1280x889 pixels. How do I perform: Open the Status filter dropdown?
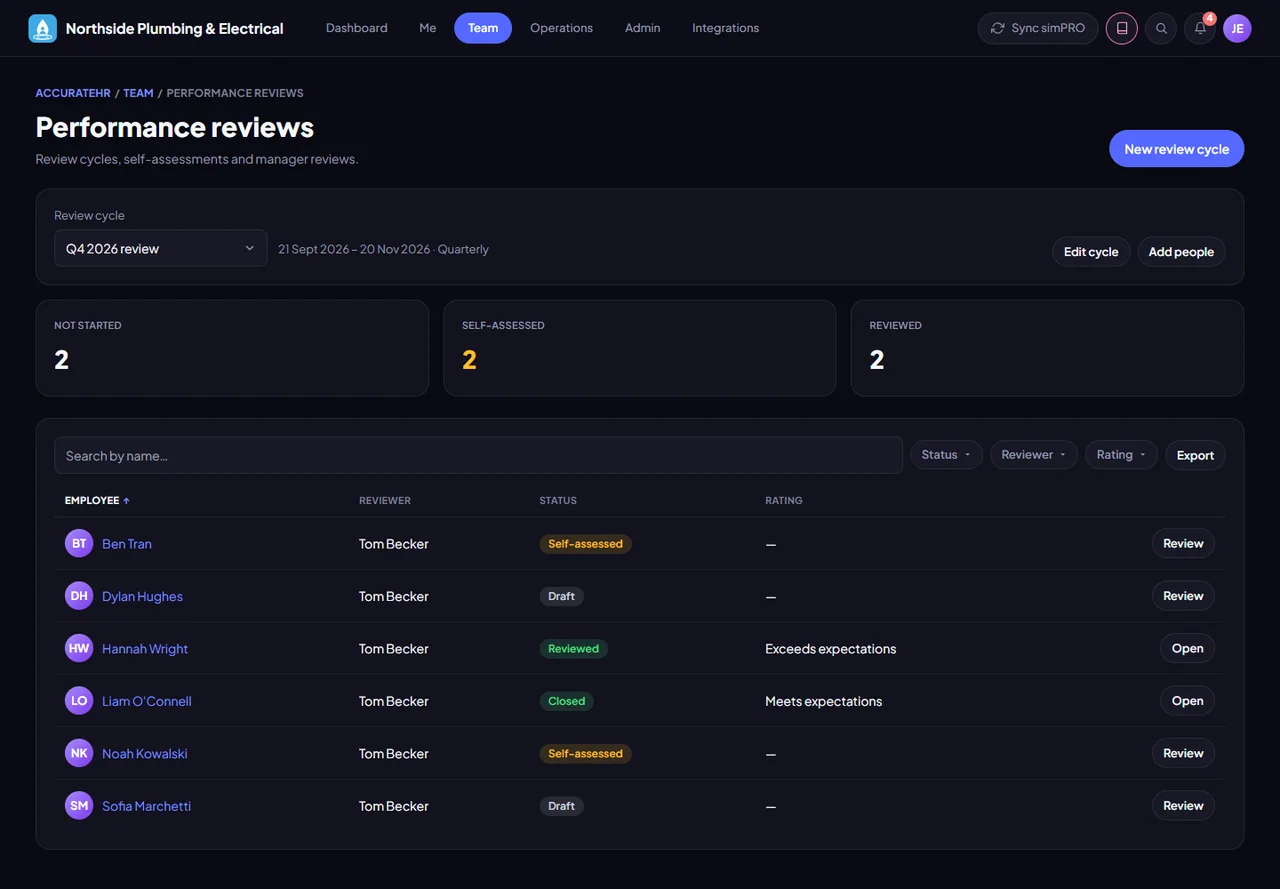946,455
